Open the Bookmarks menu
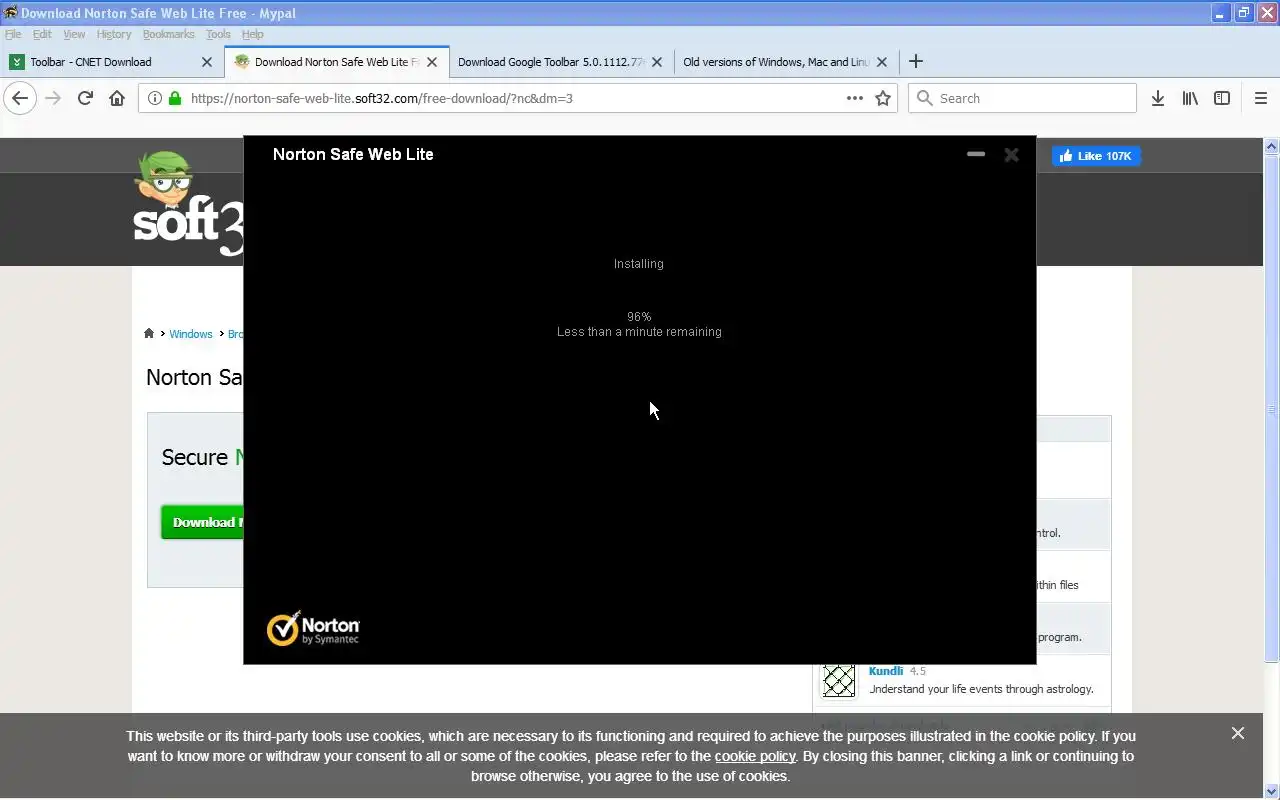Screen dimensions: 1280x800 coord(168,34)
